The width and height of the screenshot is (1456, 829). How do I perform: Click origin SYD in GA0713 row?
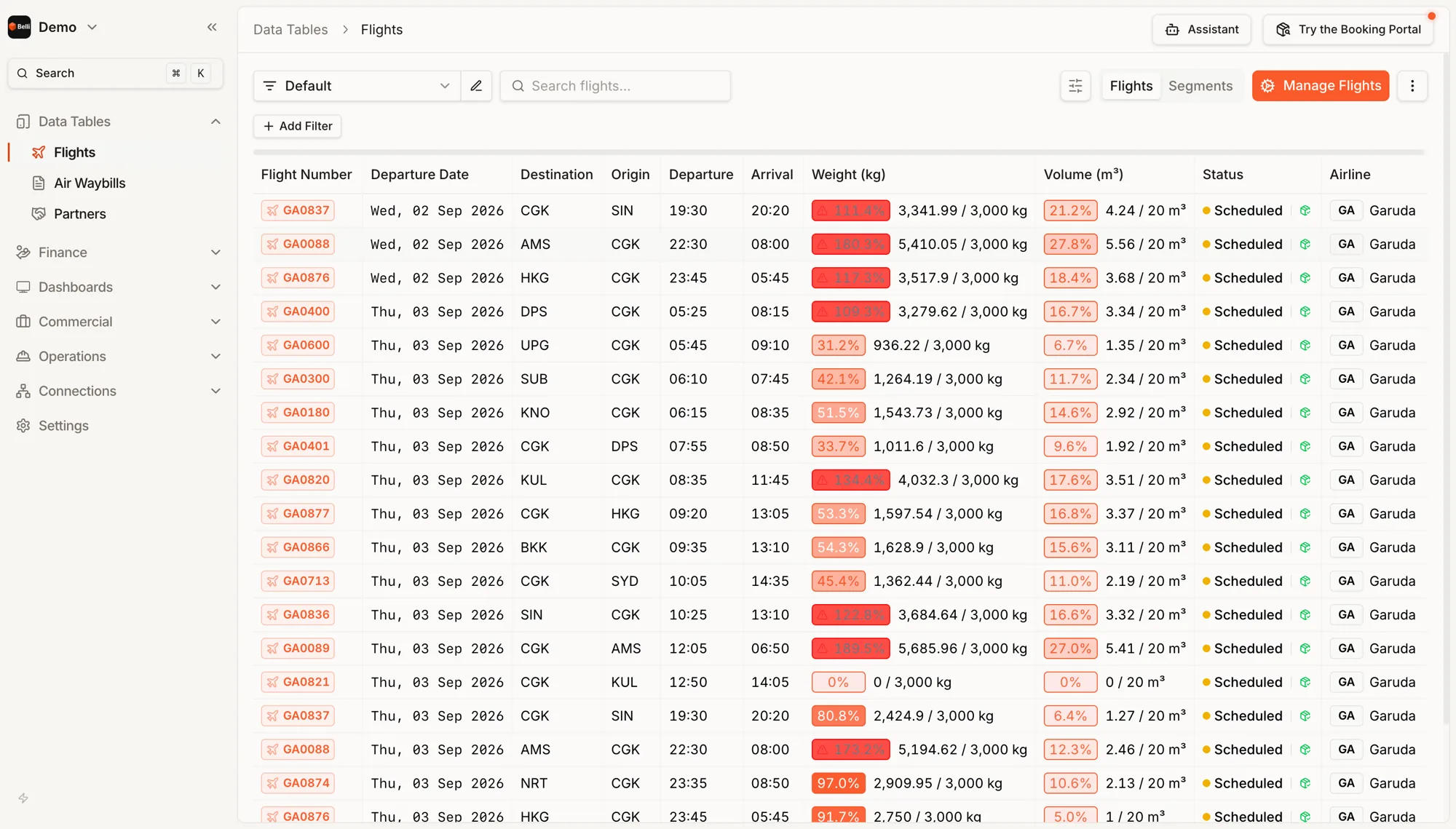click(x=625, y=581)
